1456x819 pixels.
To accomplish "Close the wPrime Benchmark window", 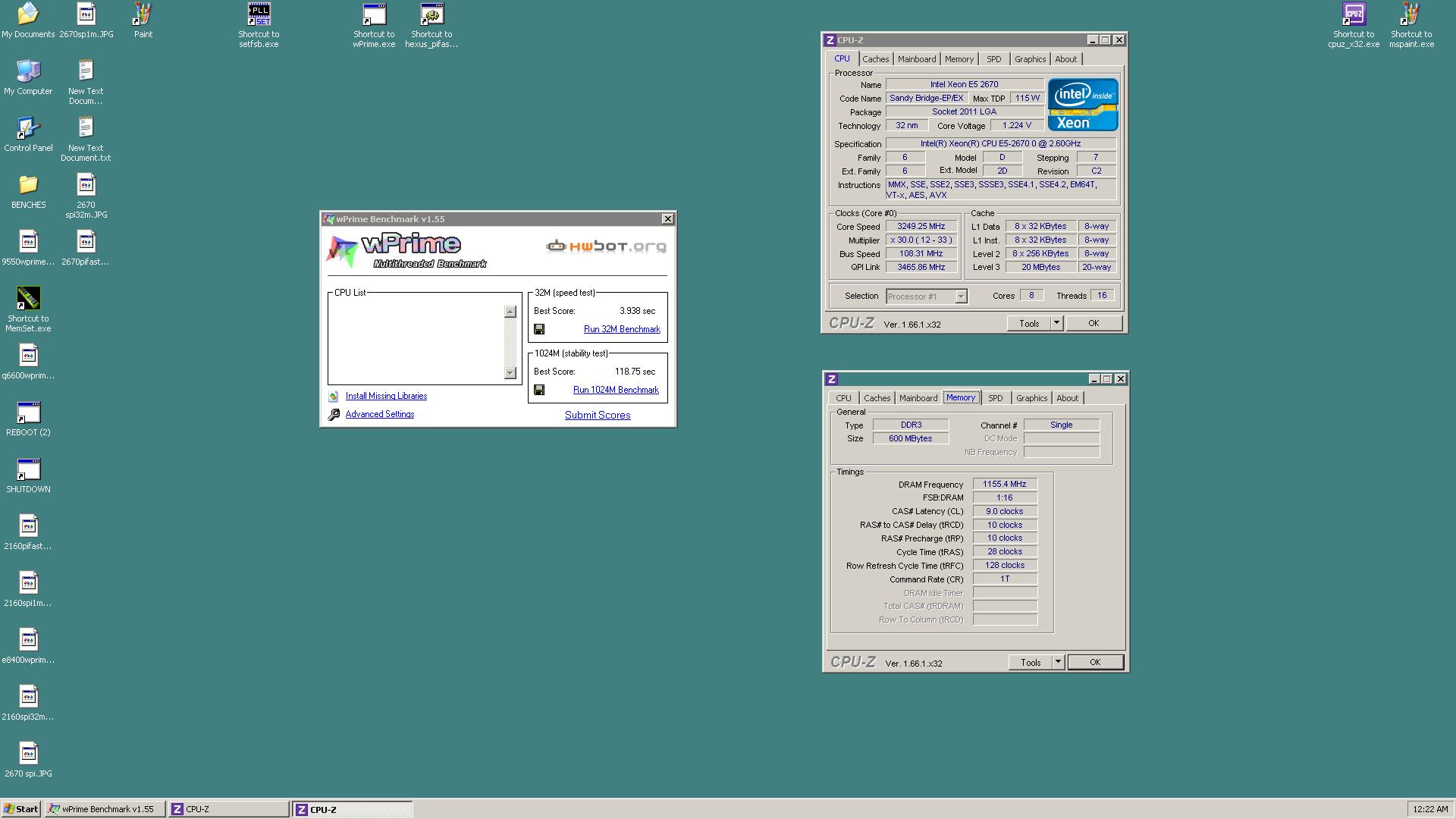I will [x=667, y=219].
